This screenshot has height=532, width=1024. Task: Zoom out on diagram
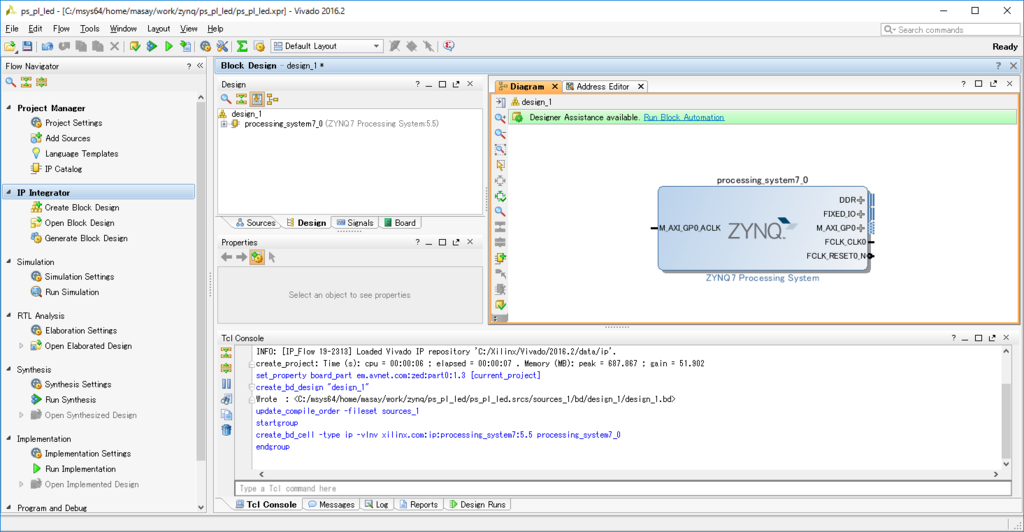500,134
